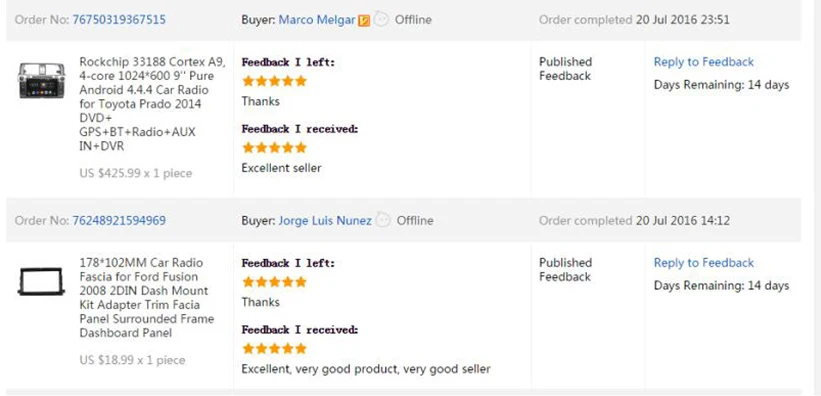
Task: View buyer Jorge Luis Nunez's profile
Action: point(325,221)
